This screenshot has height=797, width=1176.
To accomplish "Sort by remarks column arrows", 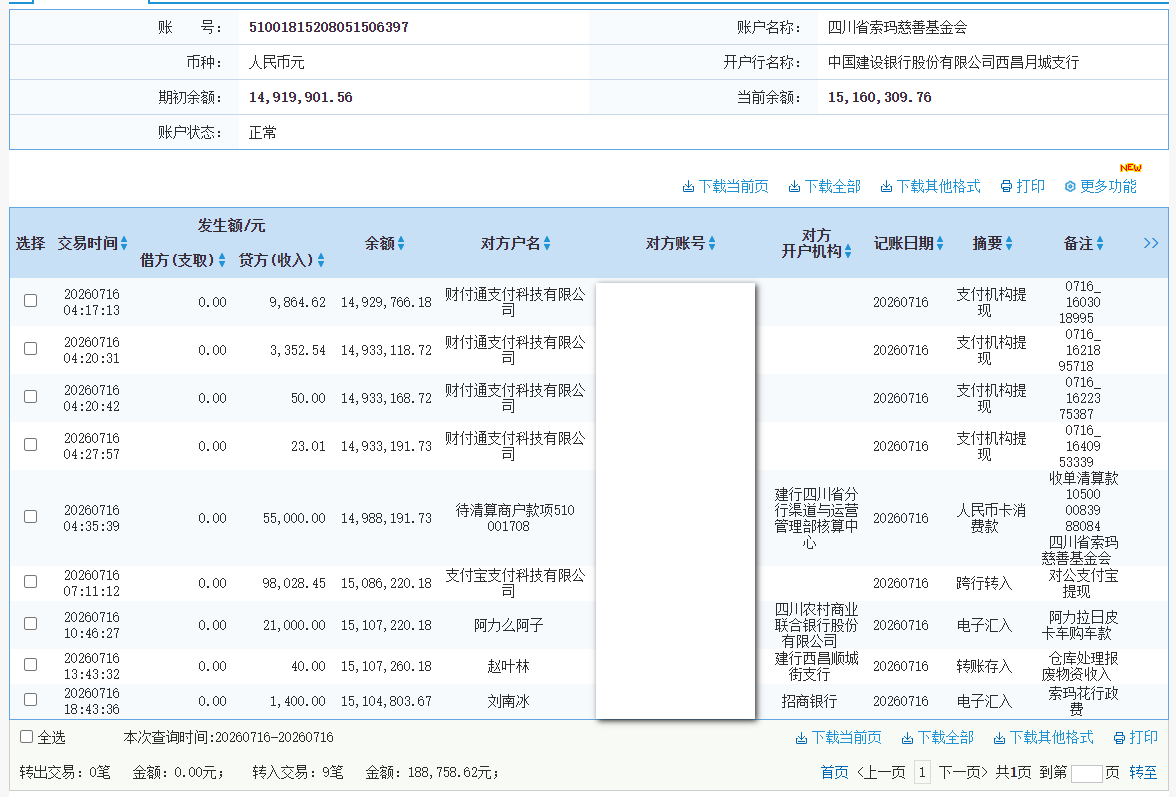I will pos(1100,243).
